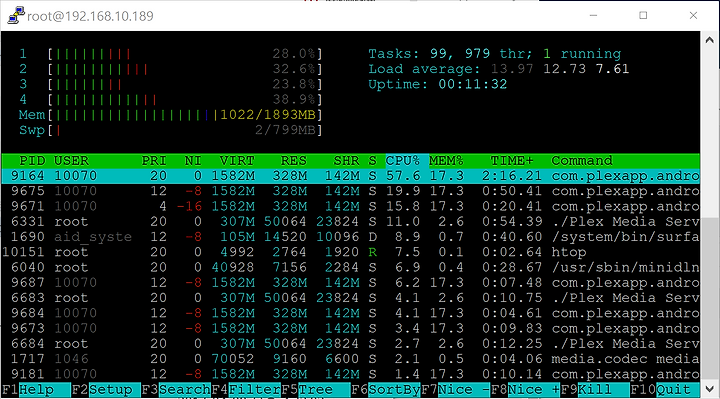
Task: Open F1 Help
Action: [x=36, y=390]
